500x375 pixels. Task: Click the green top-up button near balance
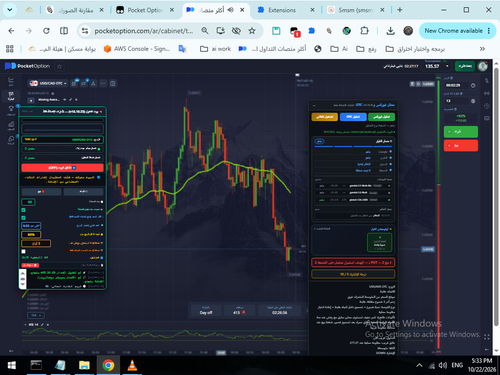pos(464,66)
